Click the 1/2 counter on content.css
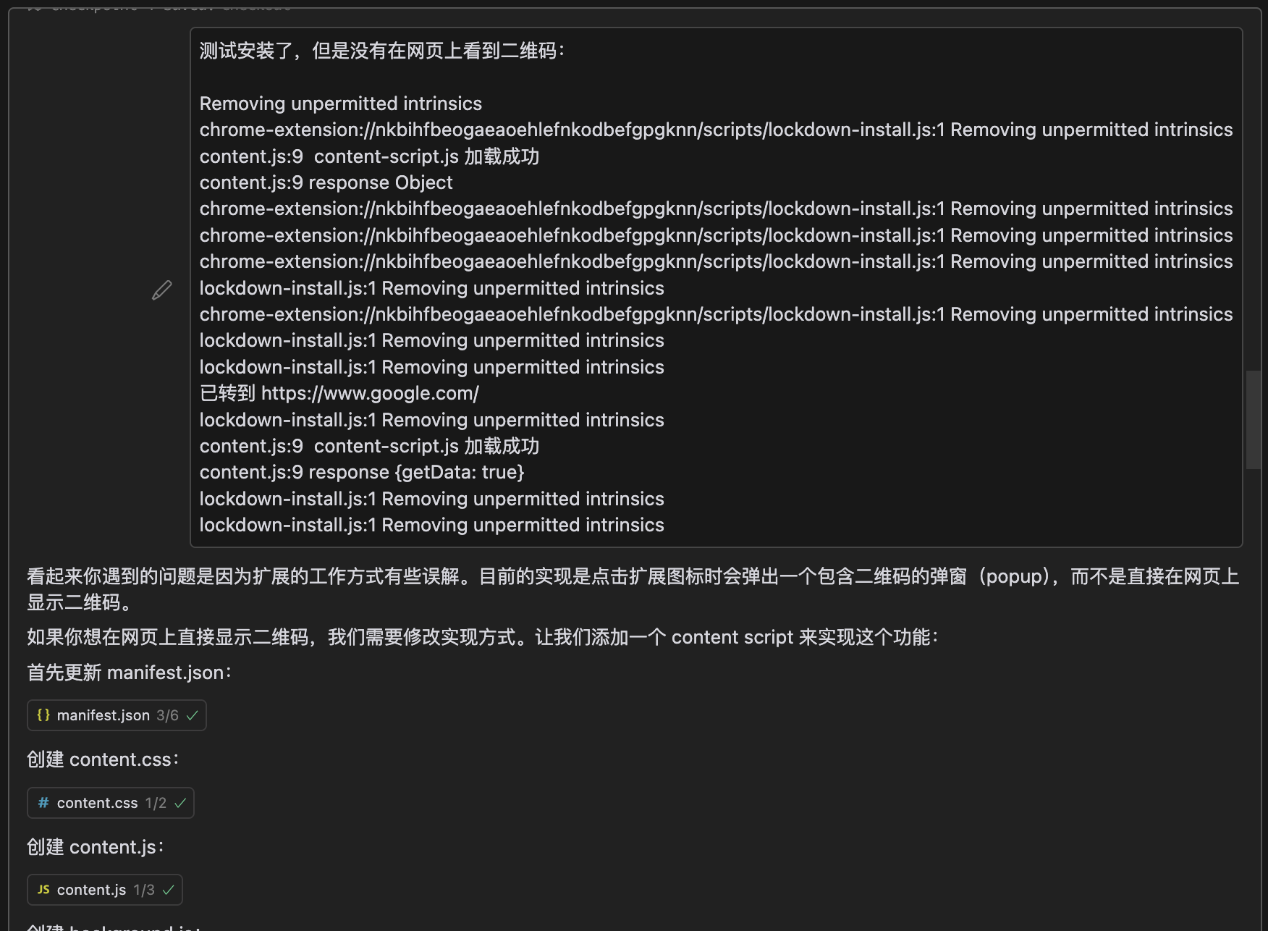The width and height of the screenshot is (1268, 931). [156, 803]
